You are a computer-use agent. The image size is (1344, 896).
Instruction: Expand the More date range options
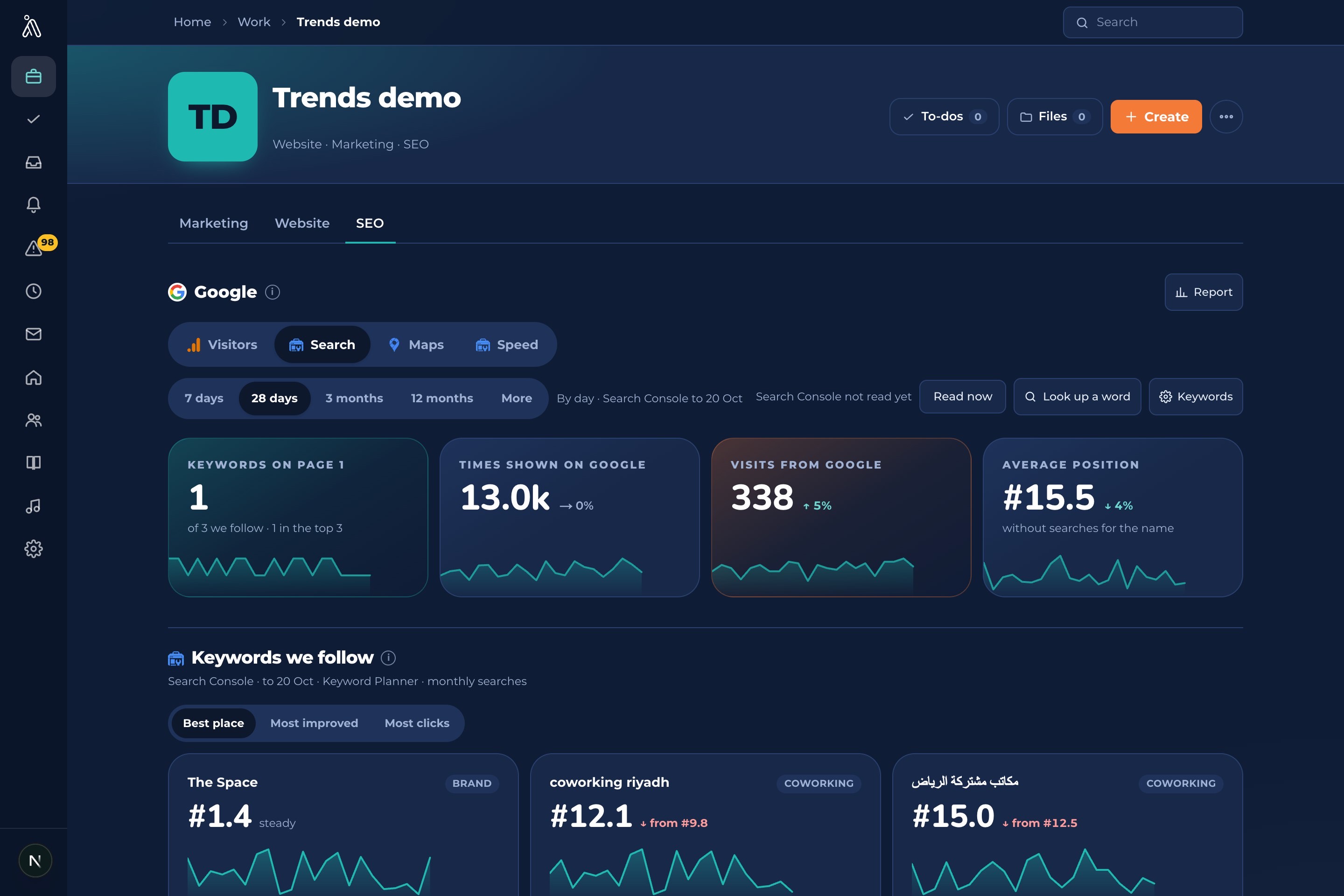pyautogui.click(x=517, y=398)
